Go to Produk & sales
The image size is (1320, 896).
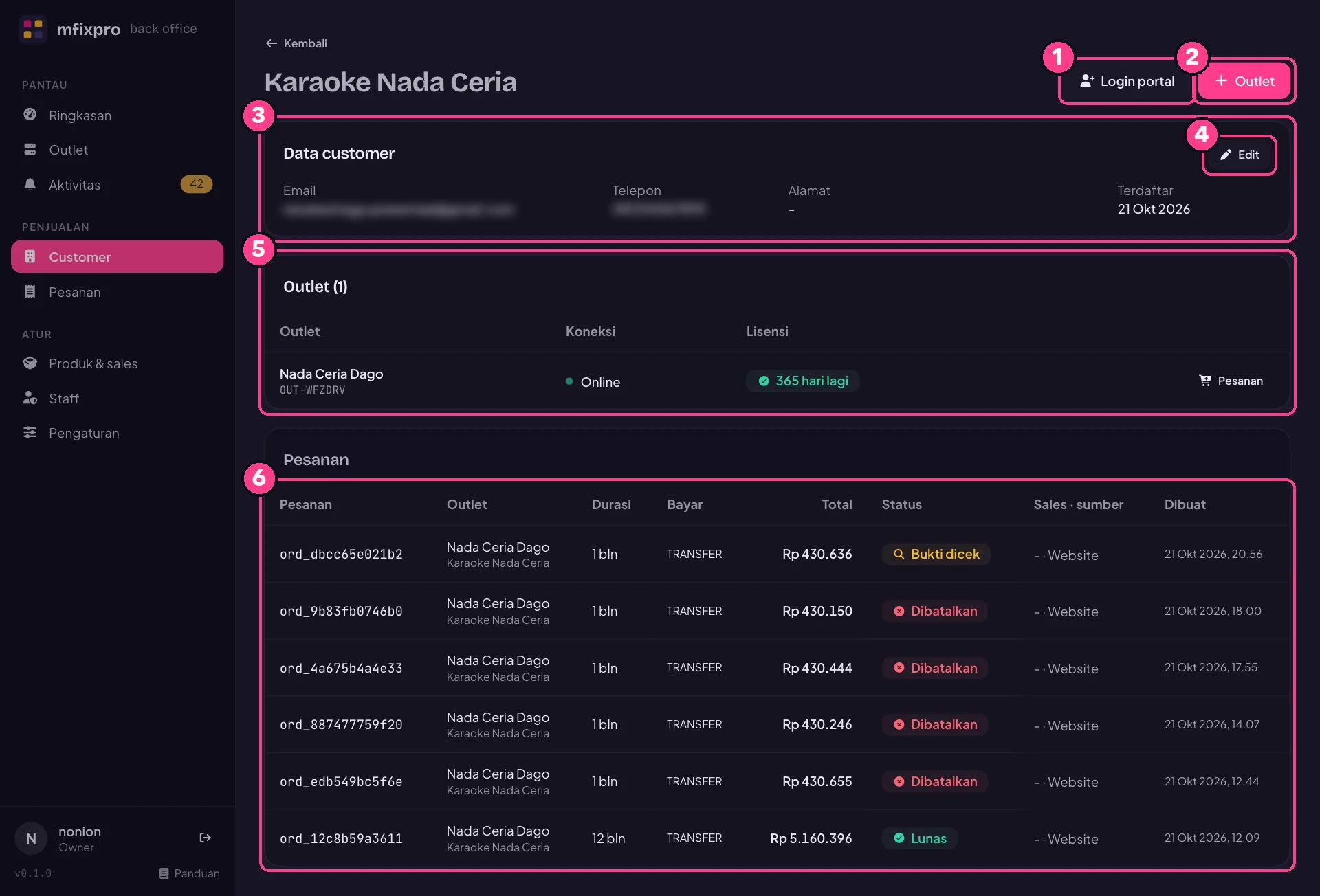[x=117, y=363]
